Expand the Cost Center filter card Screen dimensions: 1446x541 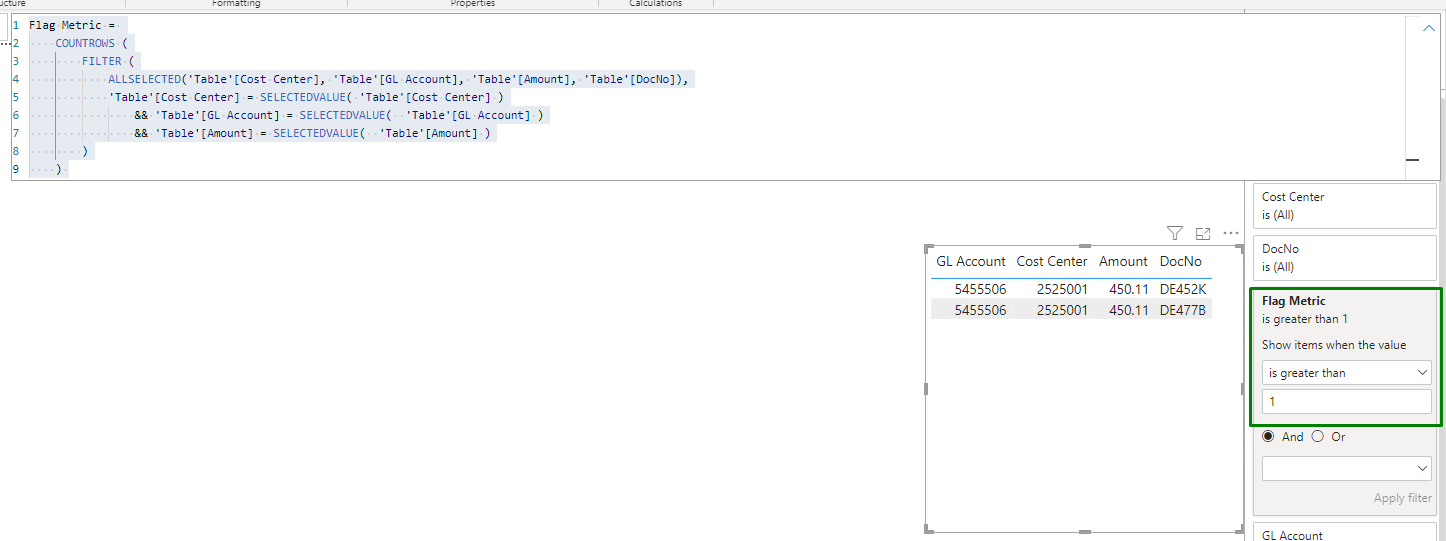click(1344, 206)
